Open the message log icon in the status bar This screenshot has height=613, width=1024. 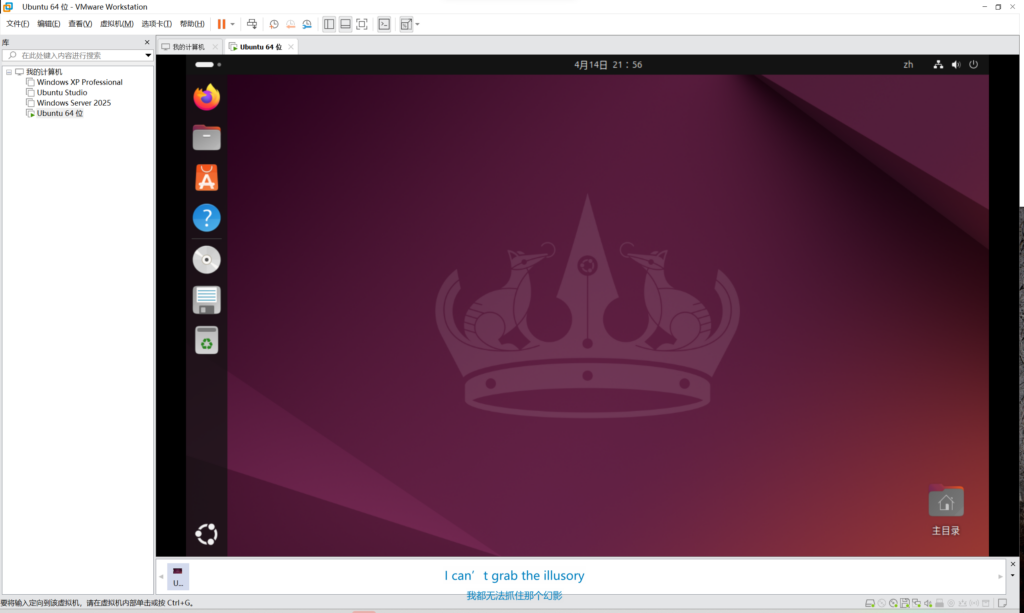(1002, 603)
